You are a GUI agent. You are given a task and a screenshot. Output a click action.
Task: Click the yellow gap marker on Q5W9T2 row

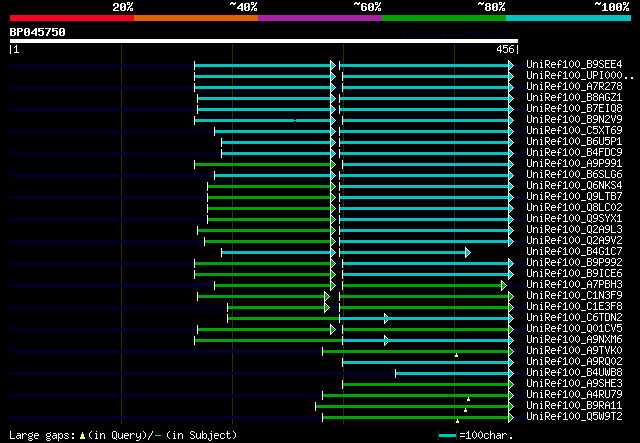point(458,421)
